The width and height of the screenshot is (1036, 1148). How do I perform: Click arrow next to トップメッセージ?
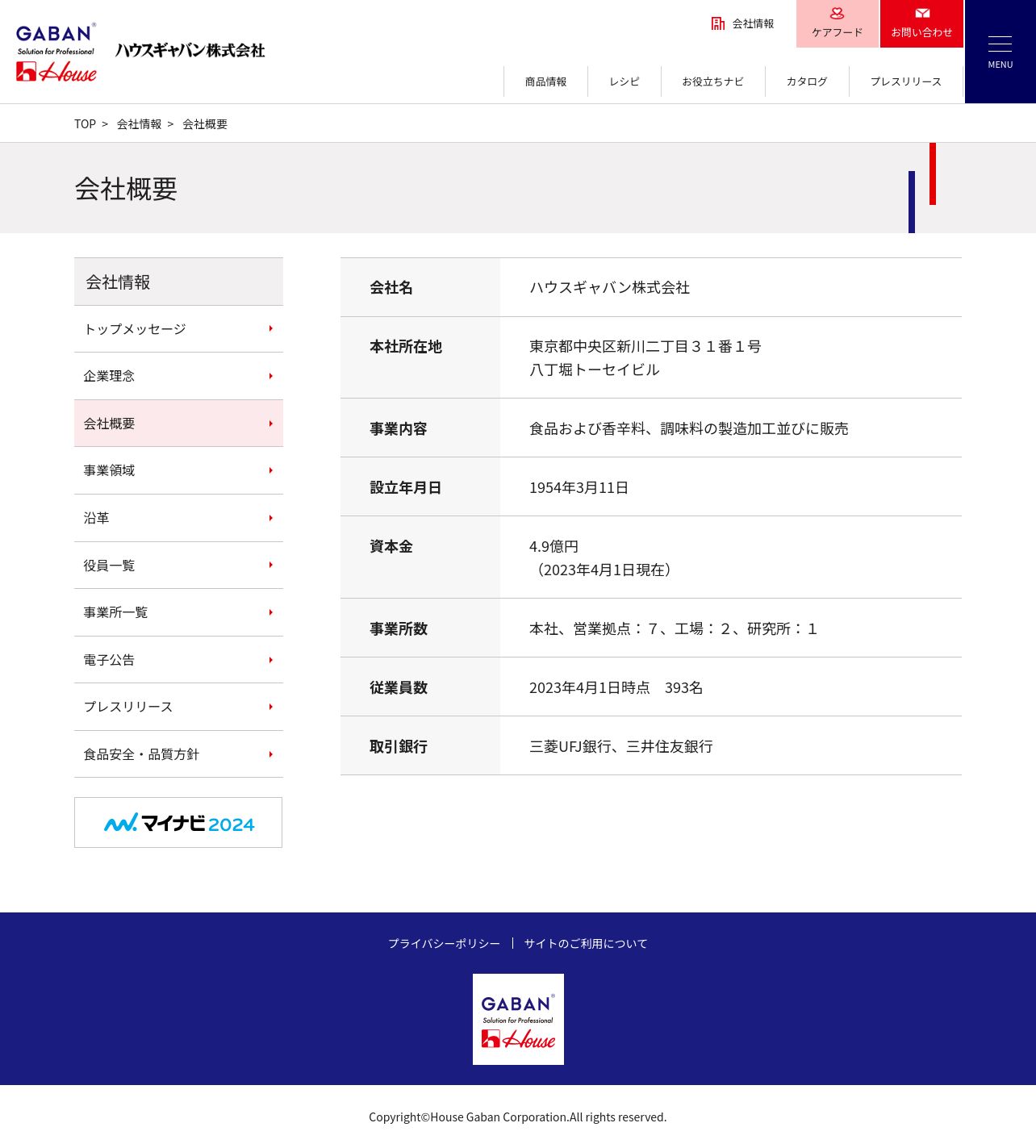click(x=271, y=329)
